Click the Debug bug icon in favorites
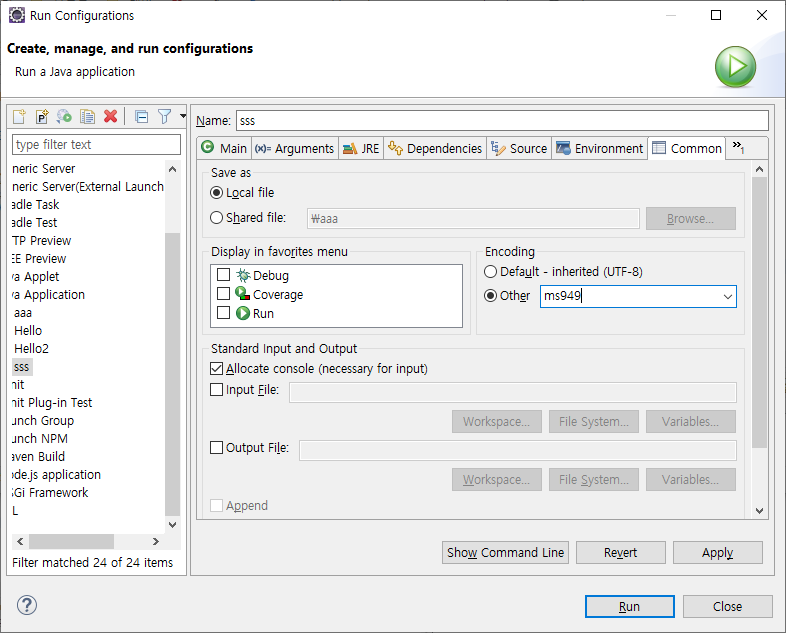The image size is (786, 633). (x=243, y=275)
